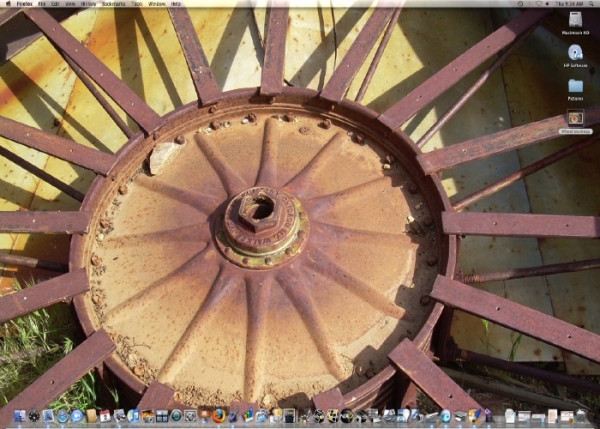Open Safari compass icon in dock
600x429 pixels.
pyautogui.click(x=62, y=416)
